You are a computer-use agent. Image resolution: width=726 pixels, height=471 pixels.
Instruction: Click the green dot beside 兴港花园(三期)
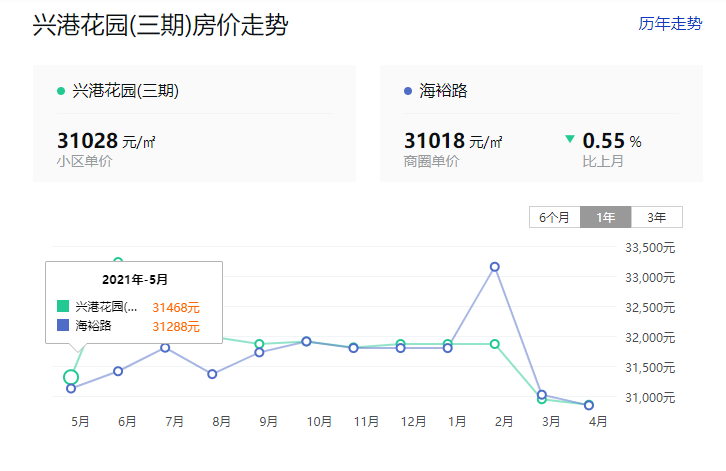tap(61, 91)
